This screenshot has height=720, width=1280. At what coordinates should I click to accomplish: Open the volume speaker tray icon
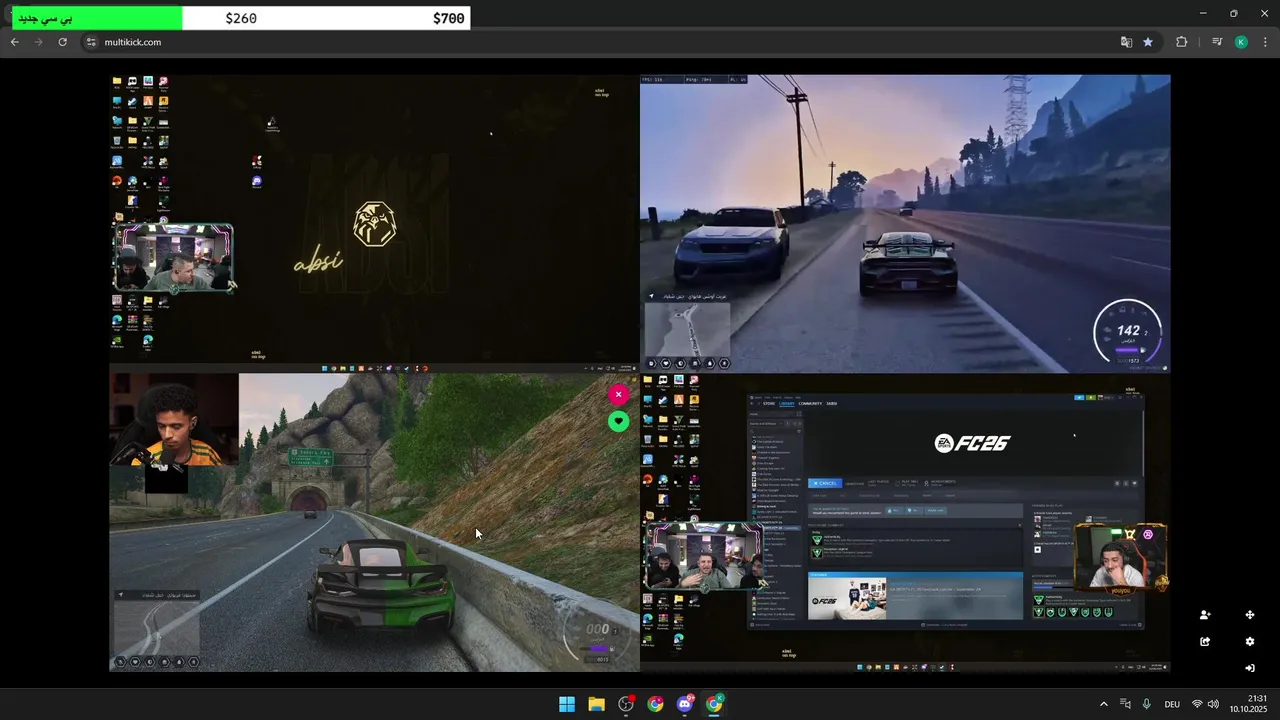click(1213, 704)
